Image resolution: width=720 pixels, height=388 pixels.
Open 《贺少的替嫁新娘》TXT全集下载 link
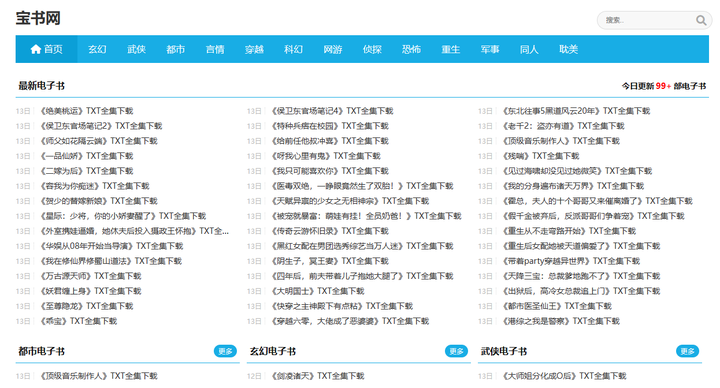tap(98, 201)
